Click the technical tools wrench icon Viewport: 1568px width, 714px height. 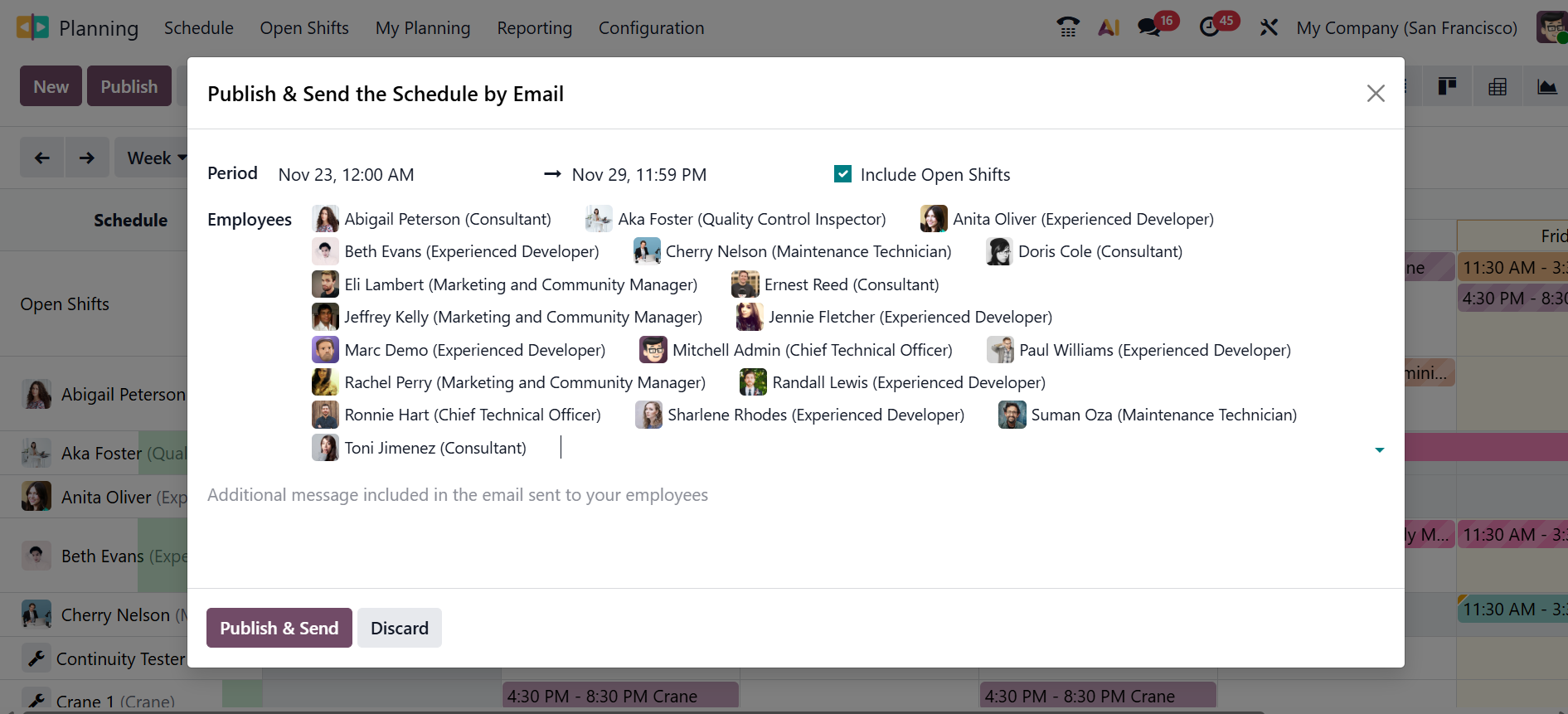coord(1269,27)
